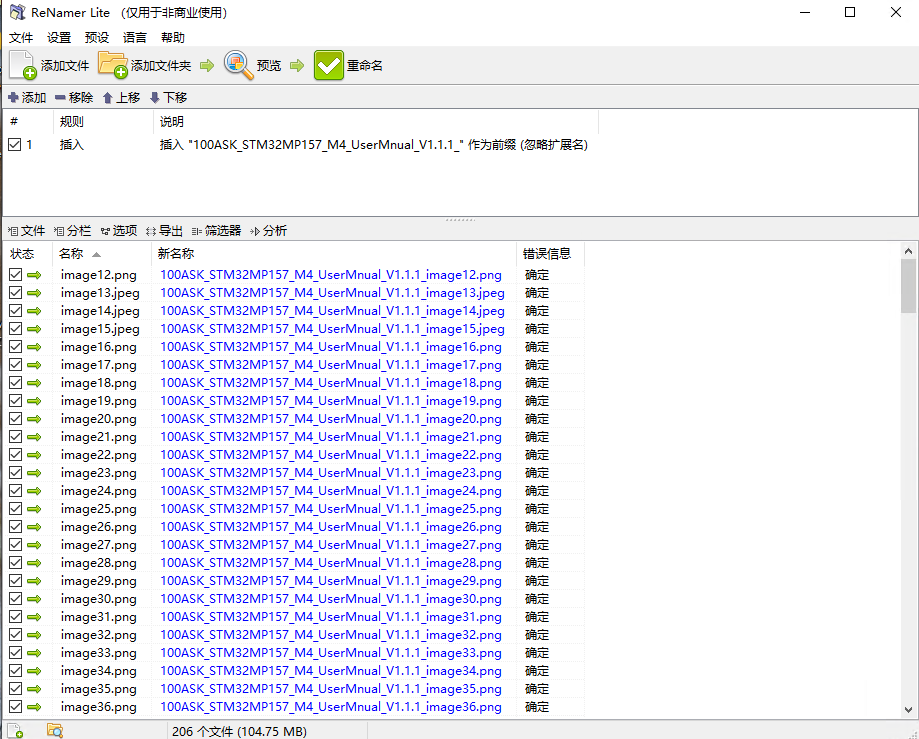Click the 错误信息 column header

(x=550, y=254)
